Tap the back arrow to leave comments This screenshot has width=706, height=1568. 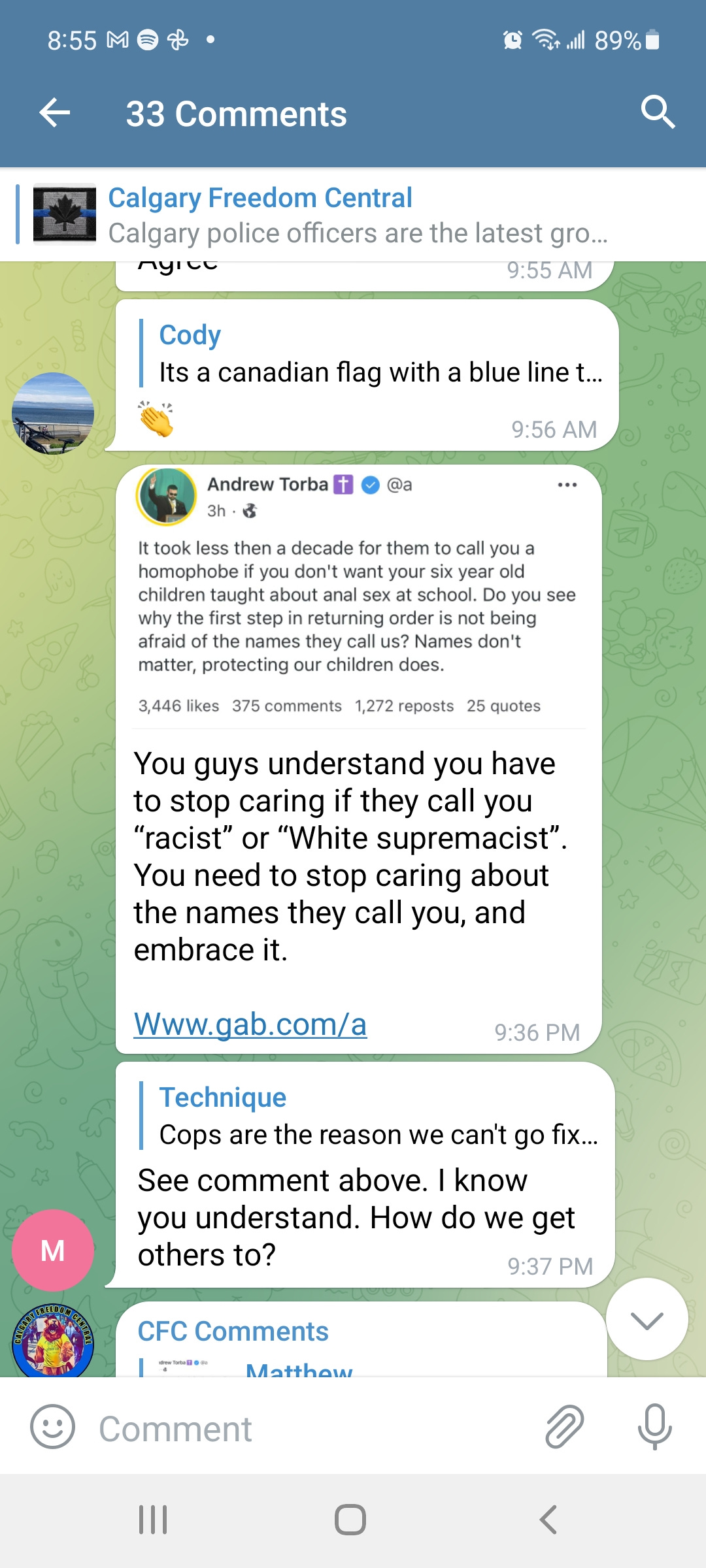pyautogui.click(x=55, y=113)
